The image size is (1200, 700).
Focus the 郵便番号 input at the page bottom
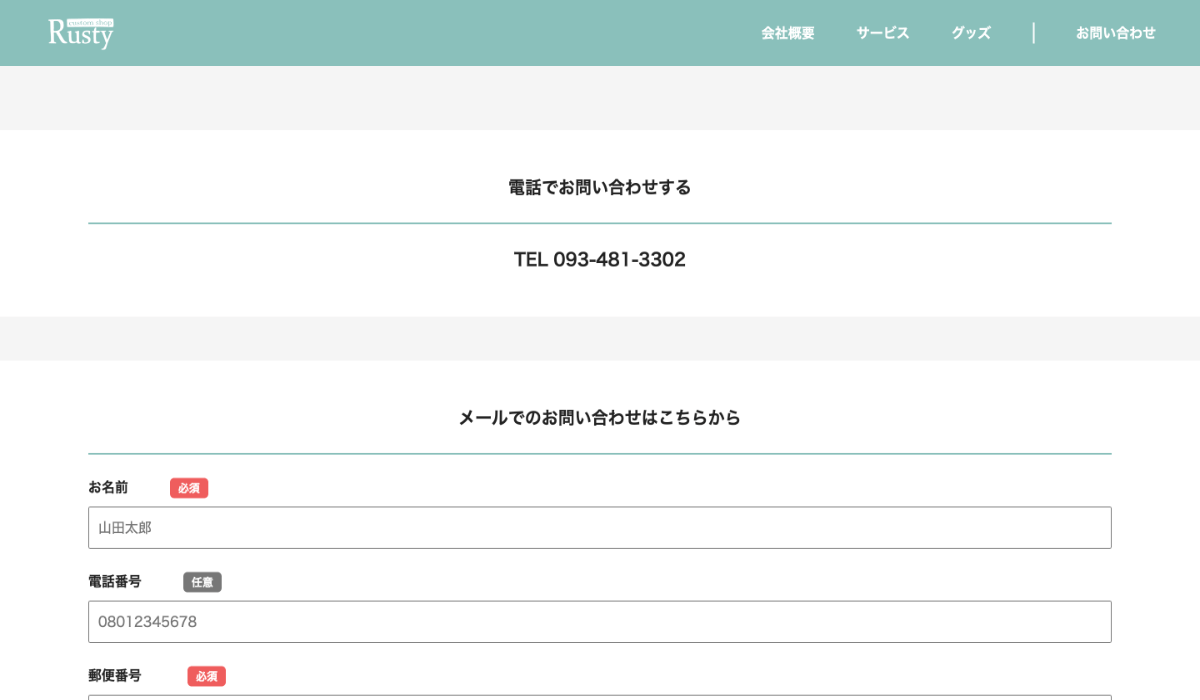click(x=600, y=697)
